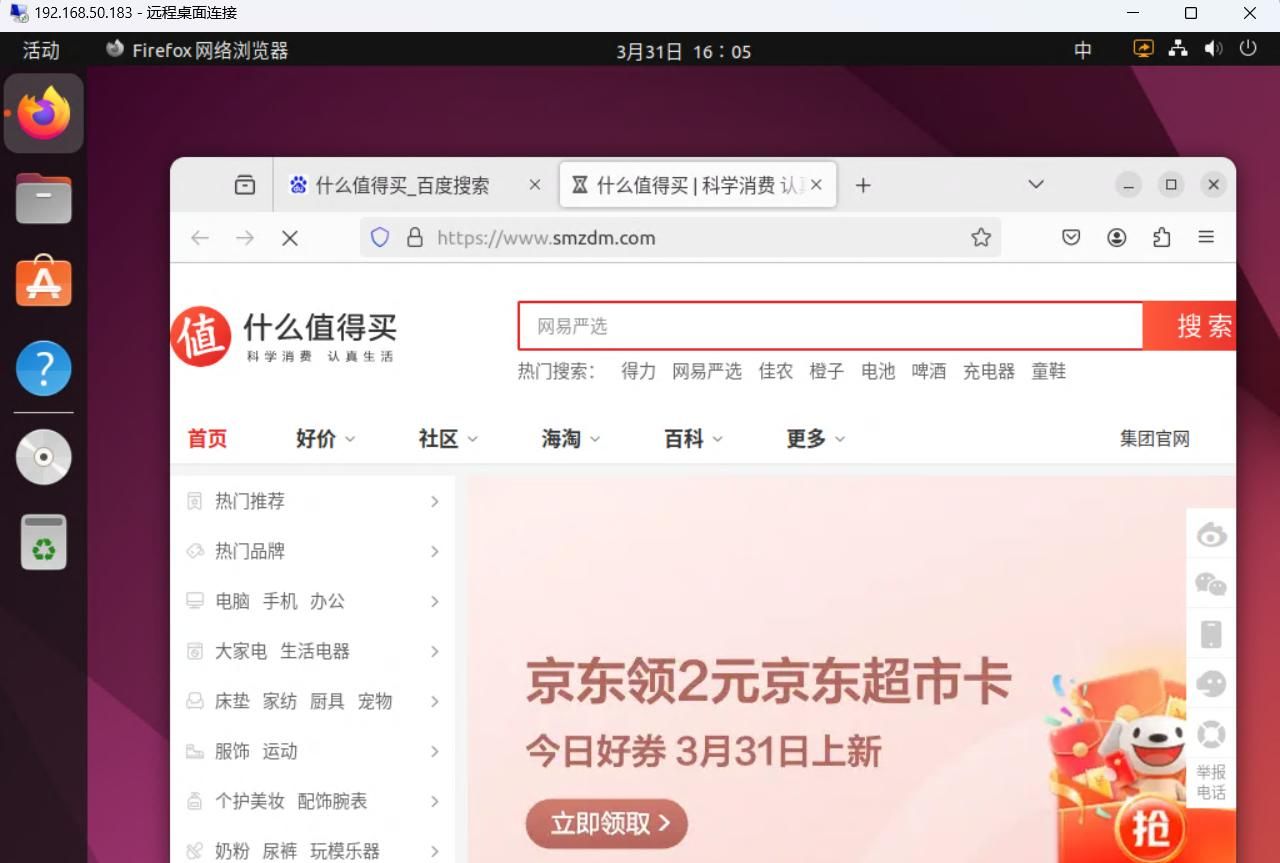Image resolution: width=1280 pixels, height=863 pixels.
Task: Open the Firefox网络浏览器 app menu
Action: [197, 50]
